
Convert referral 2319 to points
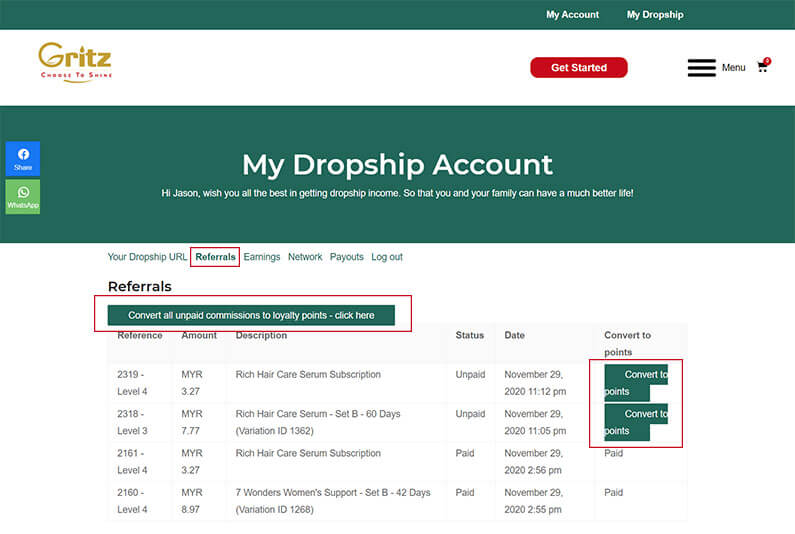coord(636,382)
